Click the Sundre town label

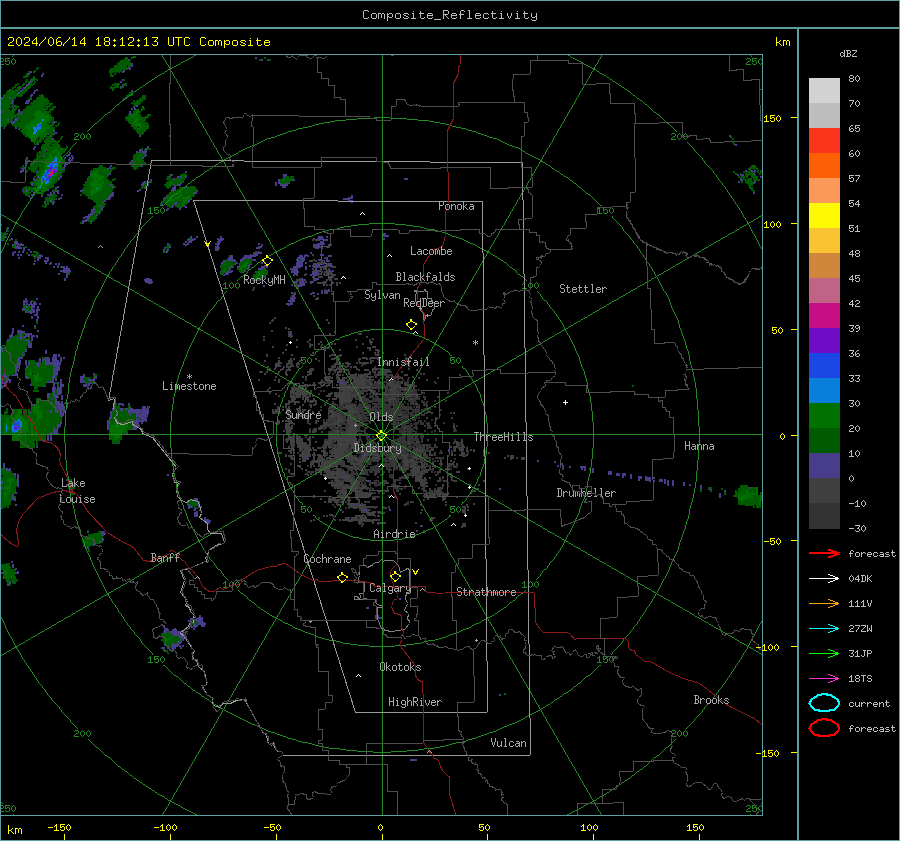(x=303, y=415)
